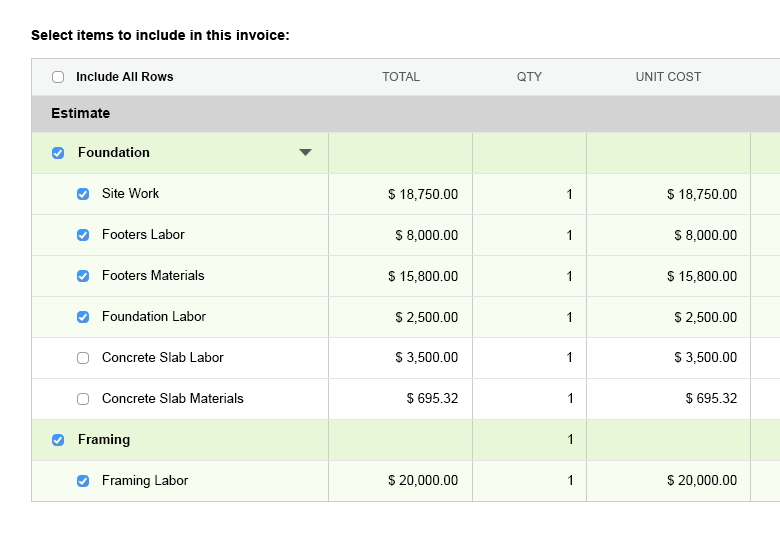Uncheck the Foundation Labor row checkbox

tap(84, 317)
